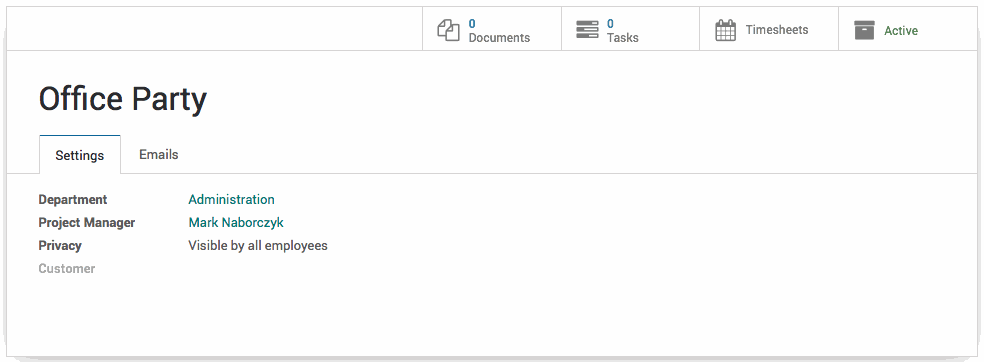The image size is (984, 362).
Task: Select the Settings tab
Action: [80, 155]
